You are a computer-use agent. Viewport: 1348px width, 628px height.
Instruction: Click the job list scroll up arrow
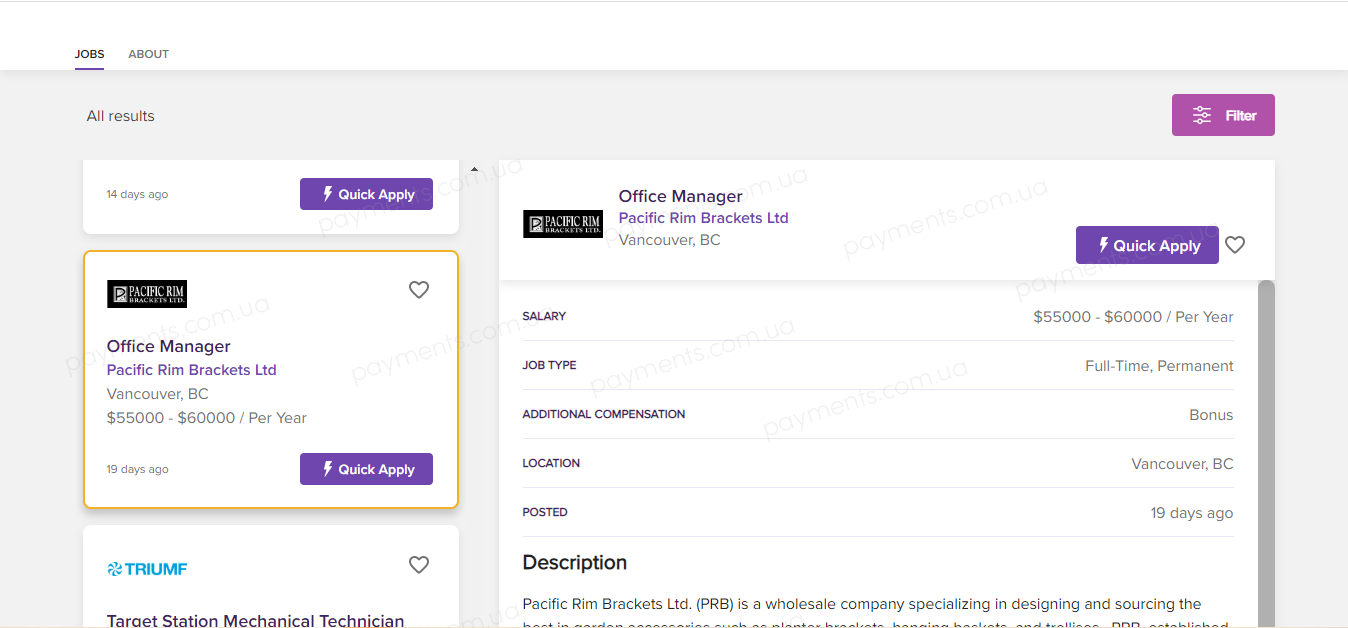click(474, 168)
